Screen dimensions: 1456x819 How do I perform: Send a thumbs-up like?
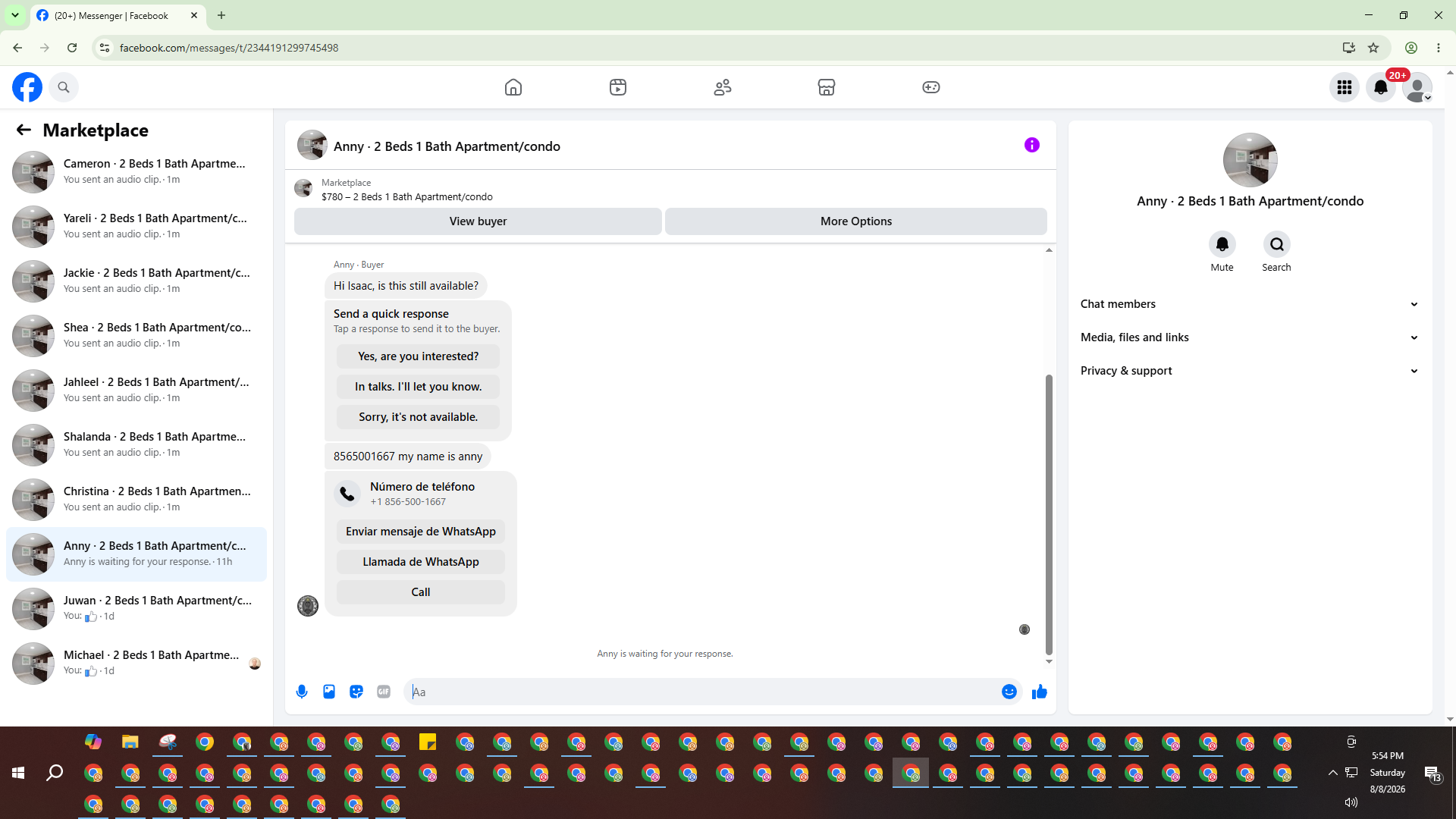(1040, 692)
